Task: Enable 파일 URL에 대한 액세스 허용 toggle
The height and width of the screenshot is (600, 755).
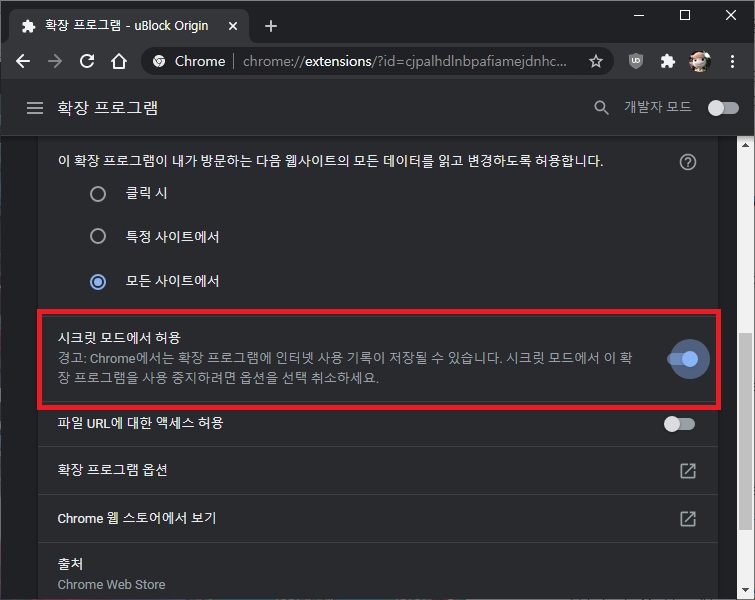Action: [x=679, y=424]
